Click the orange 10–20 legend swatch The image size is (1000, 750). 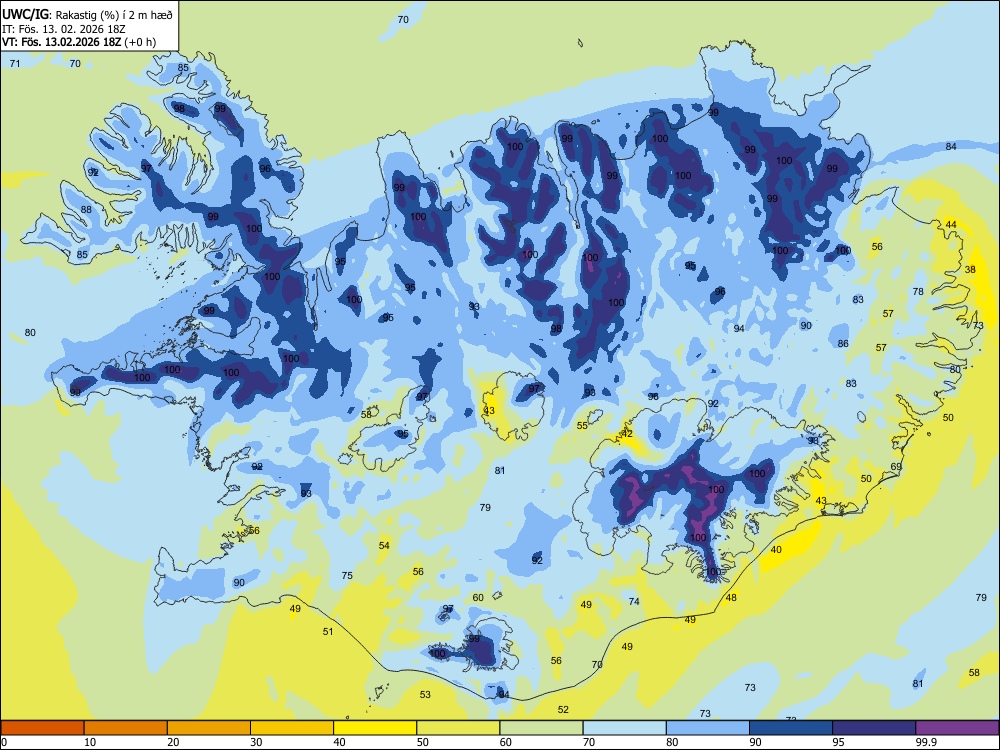click(x=126, y=728)
